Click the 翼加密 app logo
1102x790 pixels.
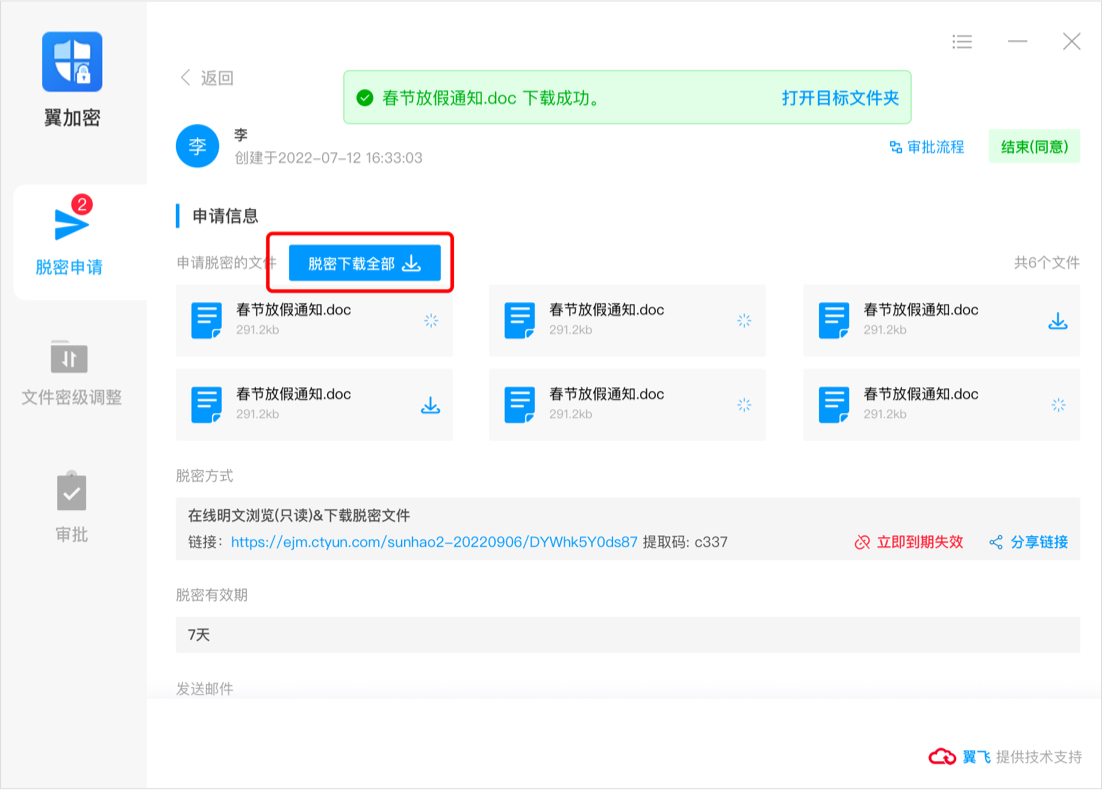point(70,60)
